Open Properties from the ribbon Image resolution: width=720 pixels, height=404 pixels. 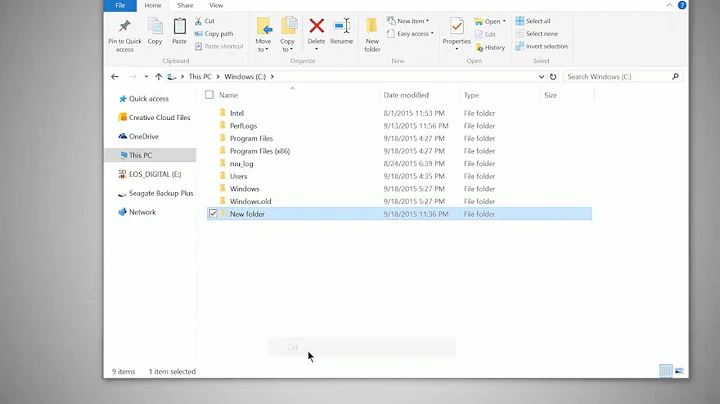tap(456, 34)
